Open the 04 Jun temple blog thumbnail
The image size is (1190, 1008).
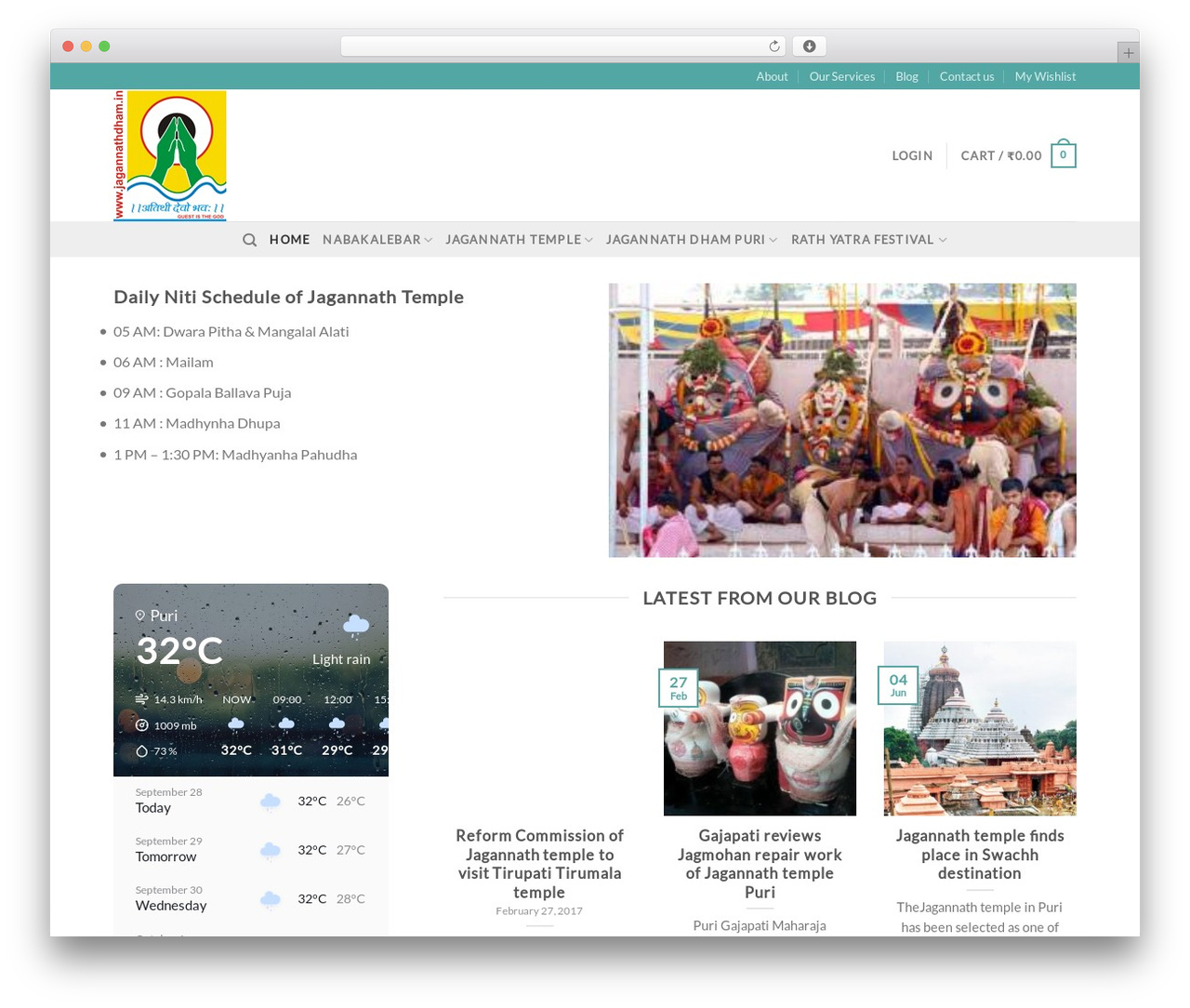[x=980, y=728]
